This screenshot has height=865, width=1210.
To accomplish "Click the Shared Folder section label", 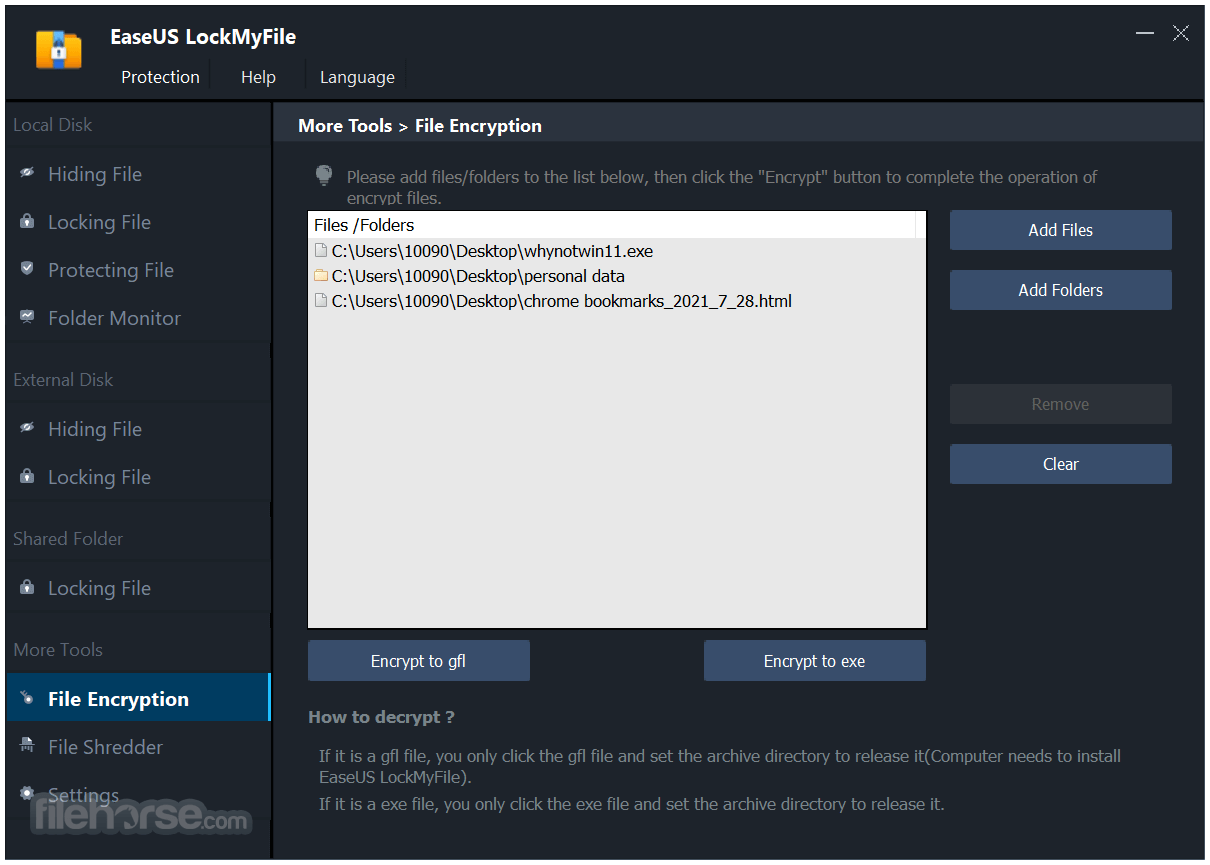I will pyautogui.click(x=68, y=539).
